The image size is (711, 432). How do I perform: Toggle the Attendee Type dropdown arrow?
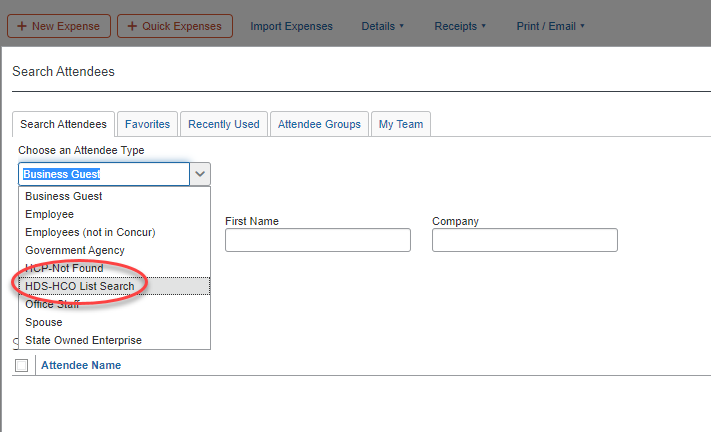coord(200,174)
